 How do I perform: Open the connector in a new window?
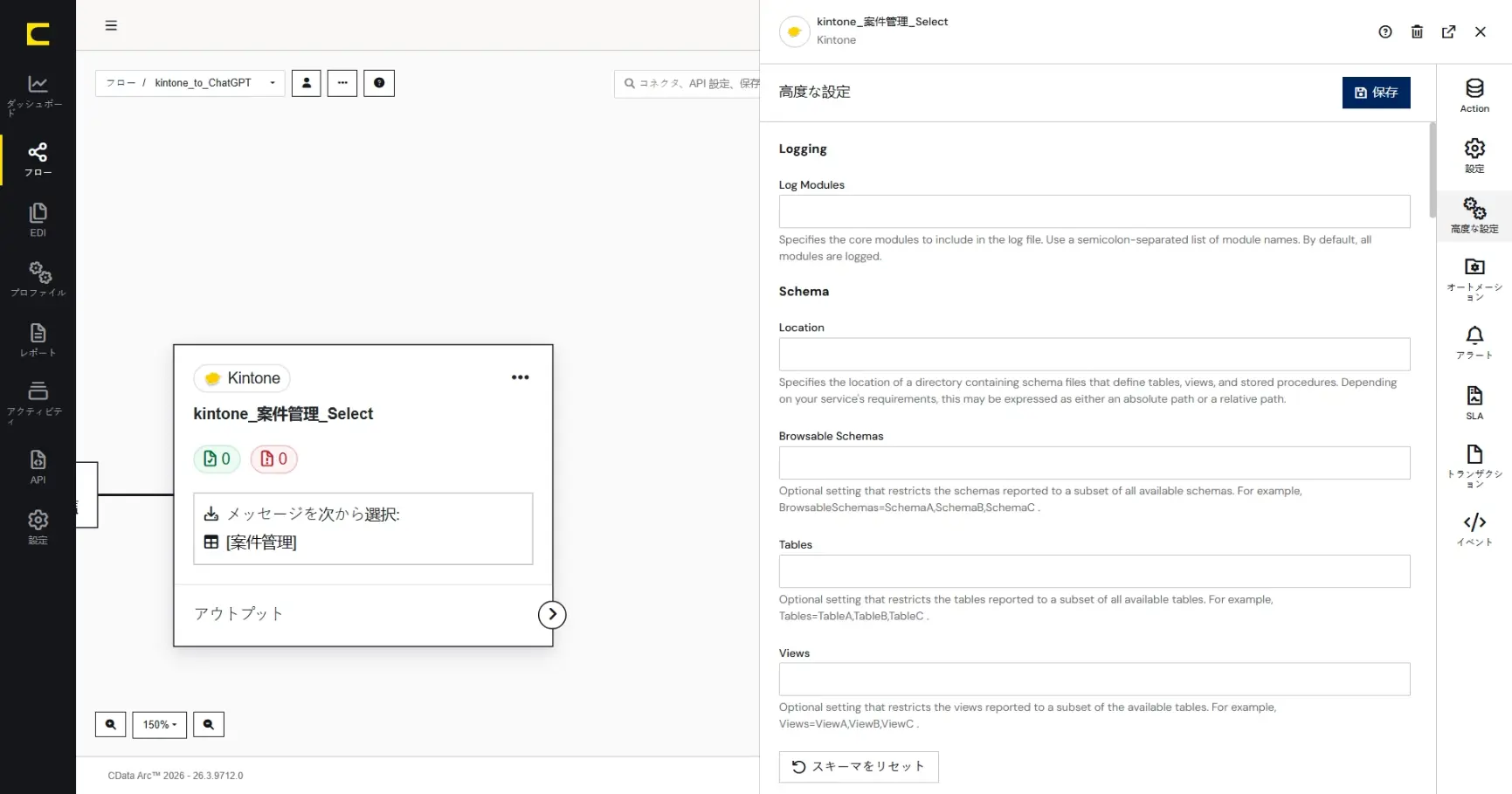pyautogui.click(x=1449, y=32)
